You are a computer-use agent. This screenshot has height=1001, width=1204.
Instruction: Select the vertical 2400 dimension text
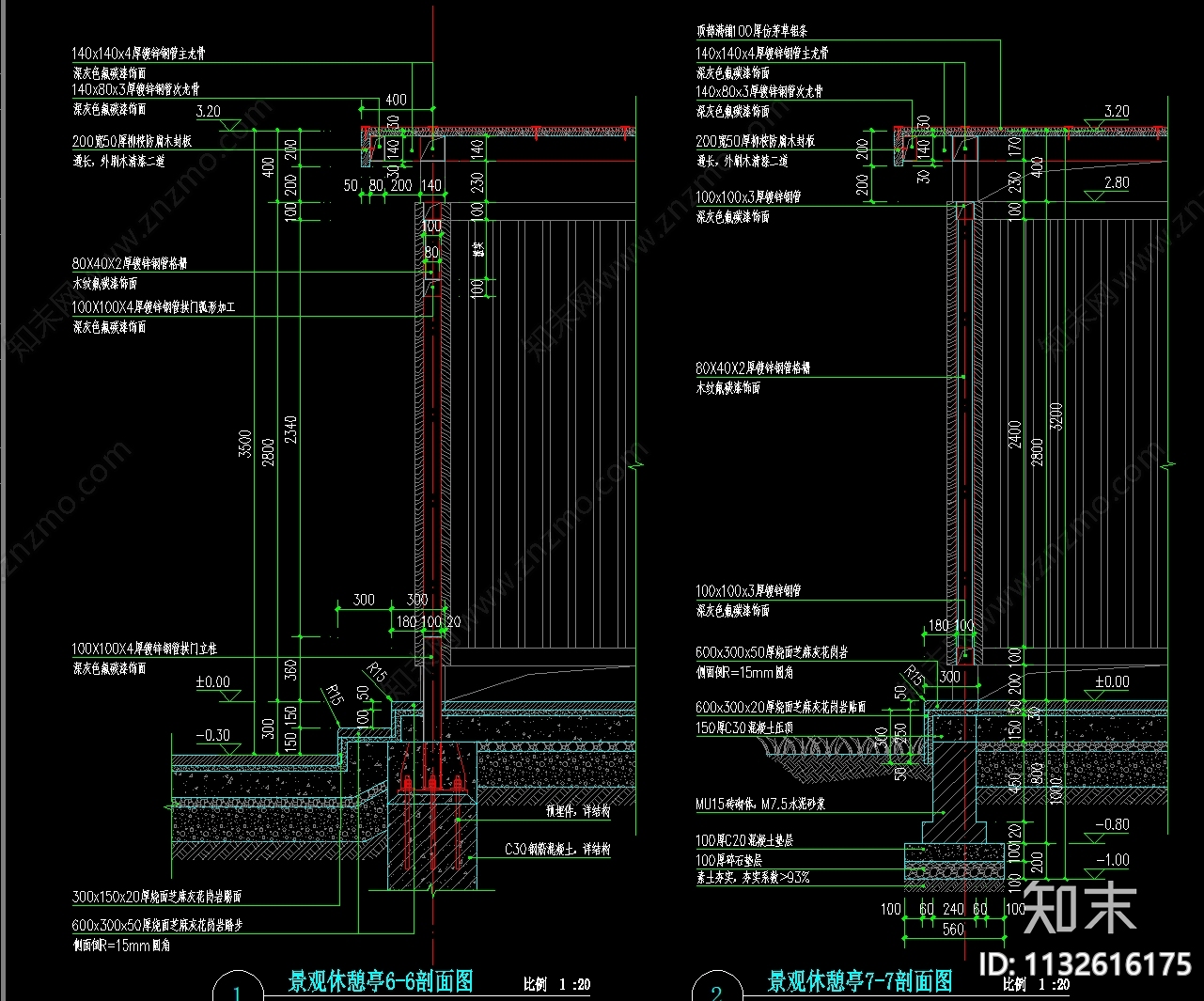tap(1015, 434)
